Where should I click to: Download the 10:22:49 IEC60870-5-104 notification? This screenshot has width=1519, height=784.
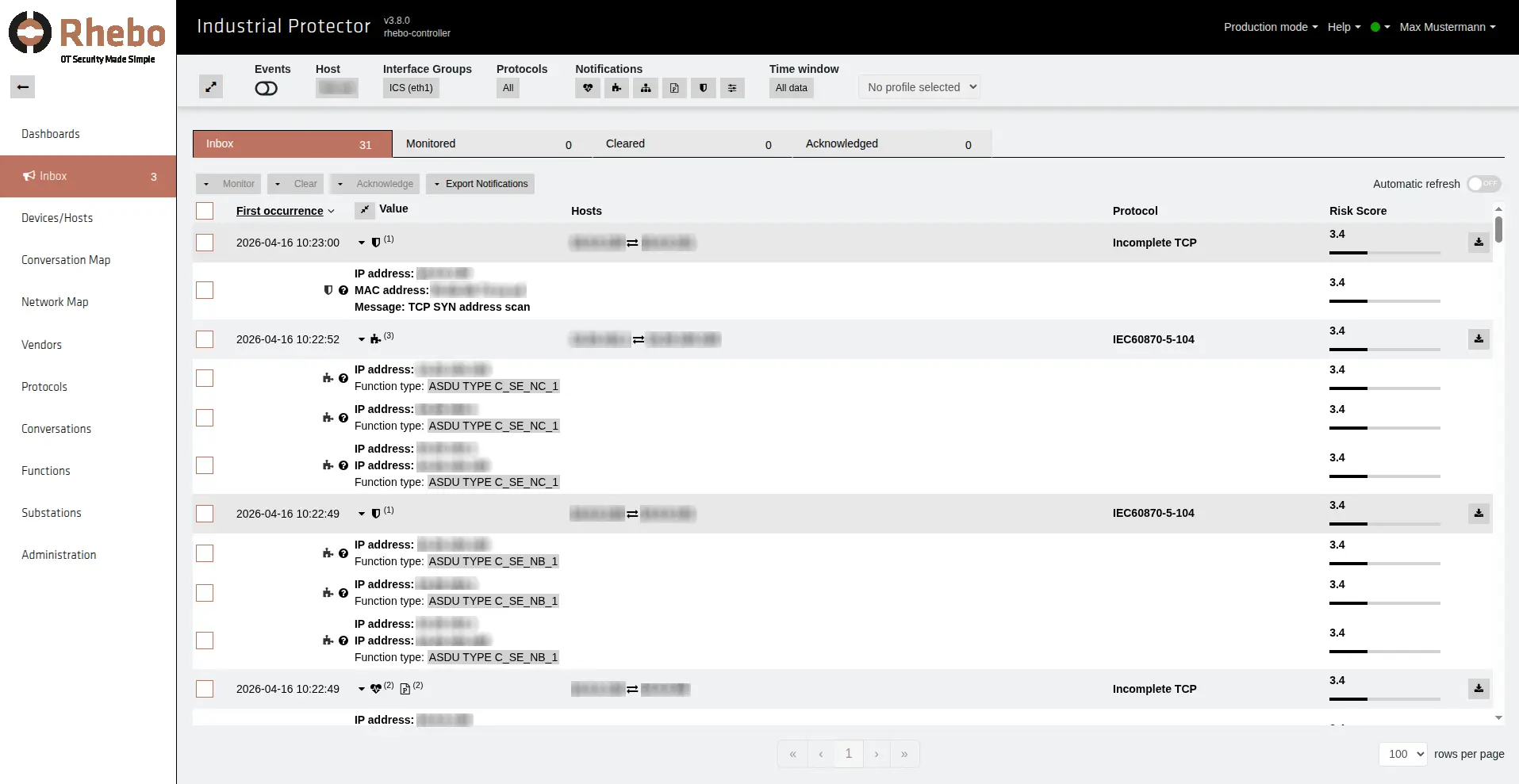(1479, 514)
